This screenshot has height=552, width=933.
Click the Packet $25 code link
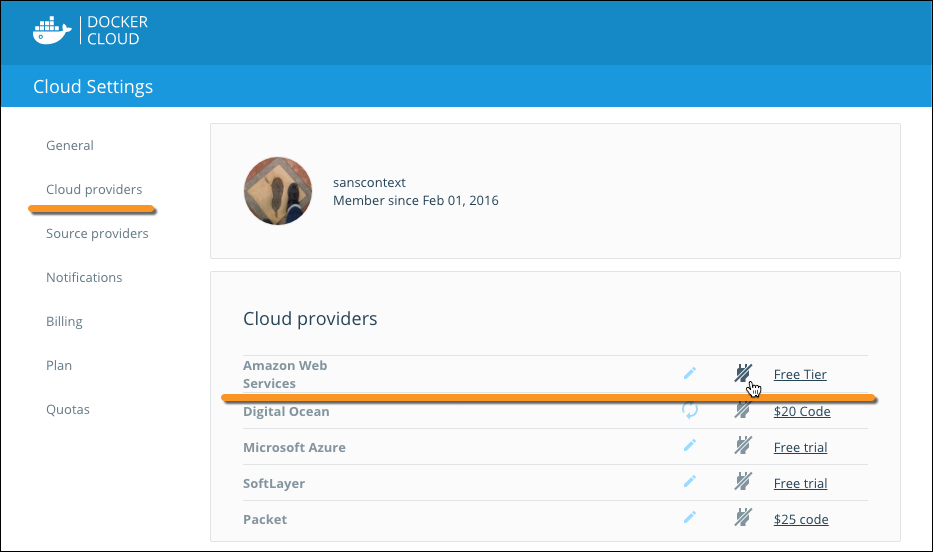tap(800, 519)
